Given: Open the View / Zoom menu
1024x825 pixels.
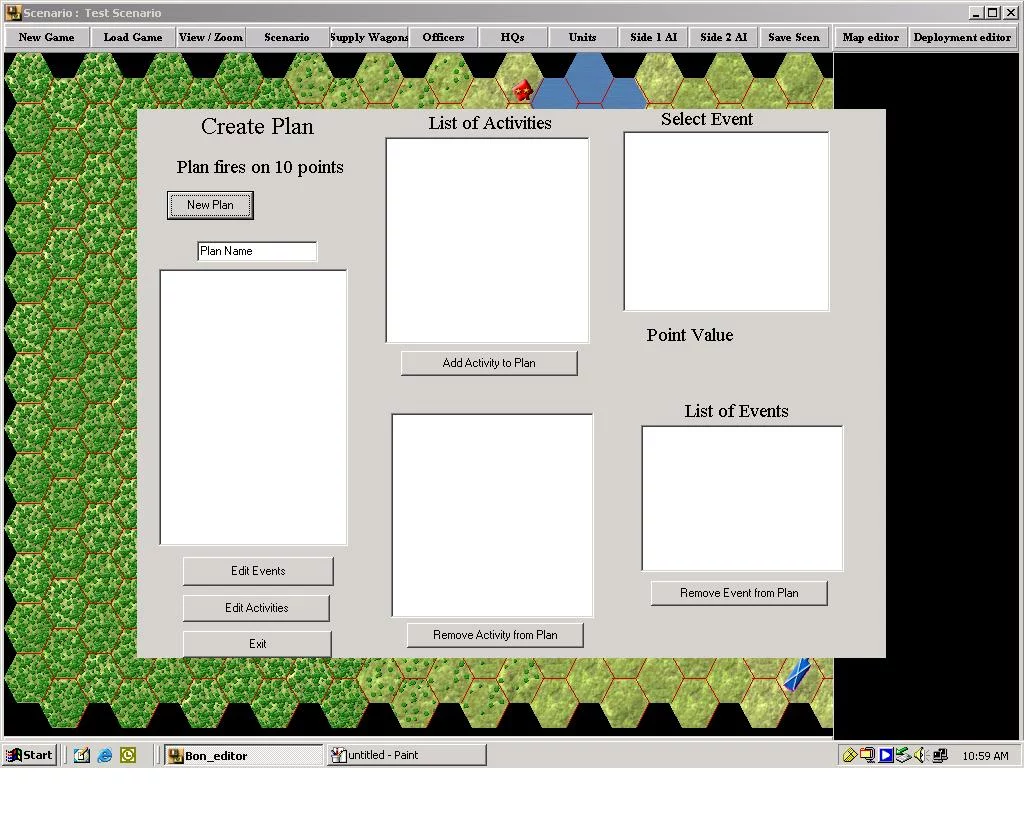Looking at the screenshot, I should point(211,37).
